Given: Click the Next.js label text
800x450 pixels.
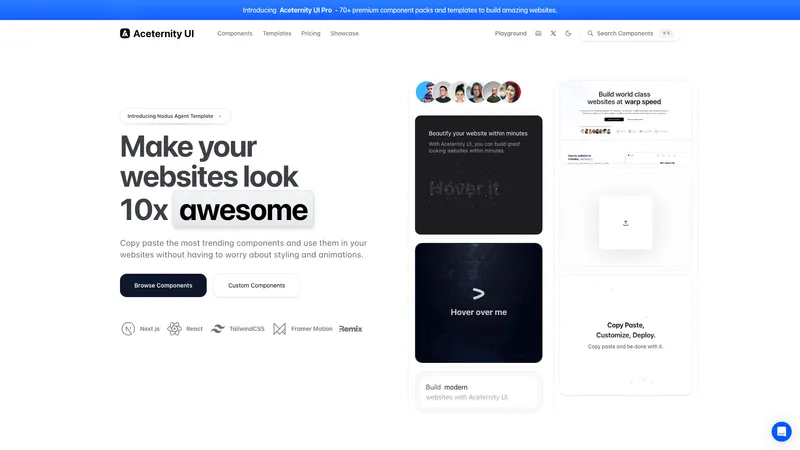Looking at the screenshot, I should [x=149, y=329].
